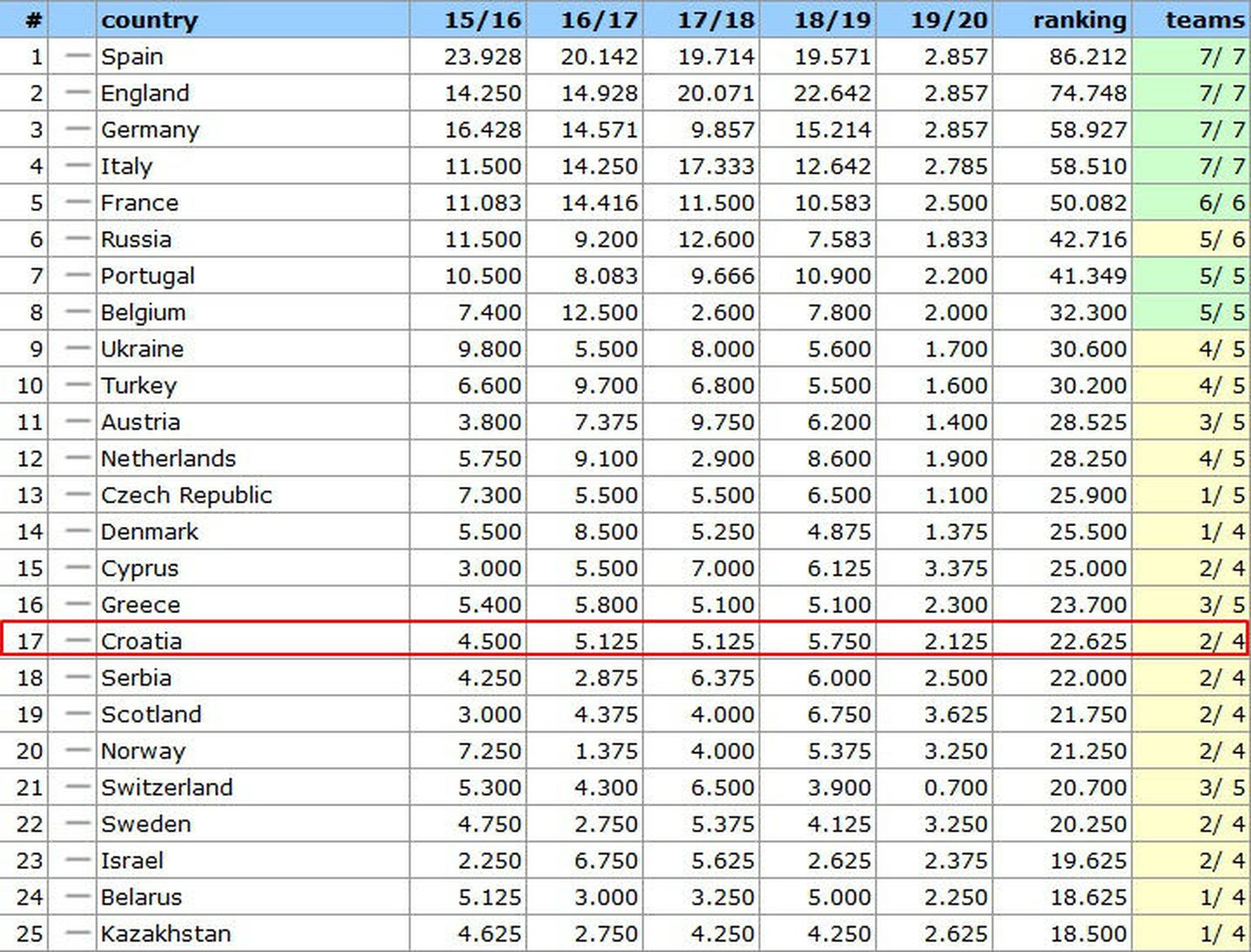
Task: Click the teams column header
Action: coord(1205,20)
